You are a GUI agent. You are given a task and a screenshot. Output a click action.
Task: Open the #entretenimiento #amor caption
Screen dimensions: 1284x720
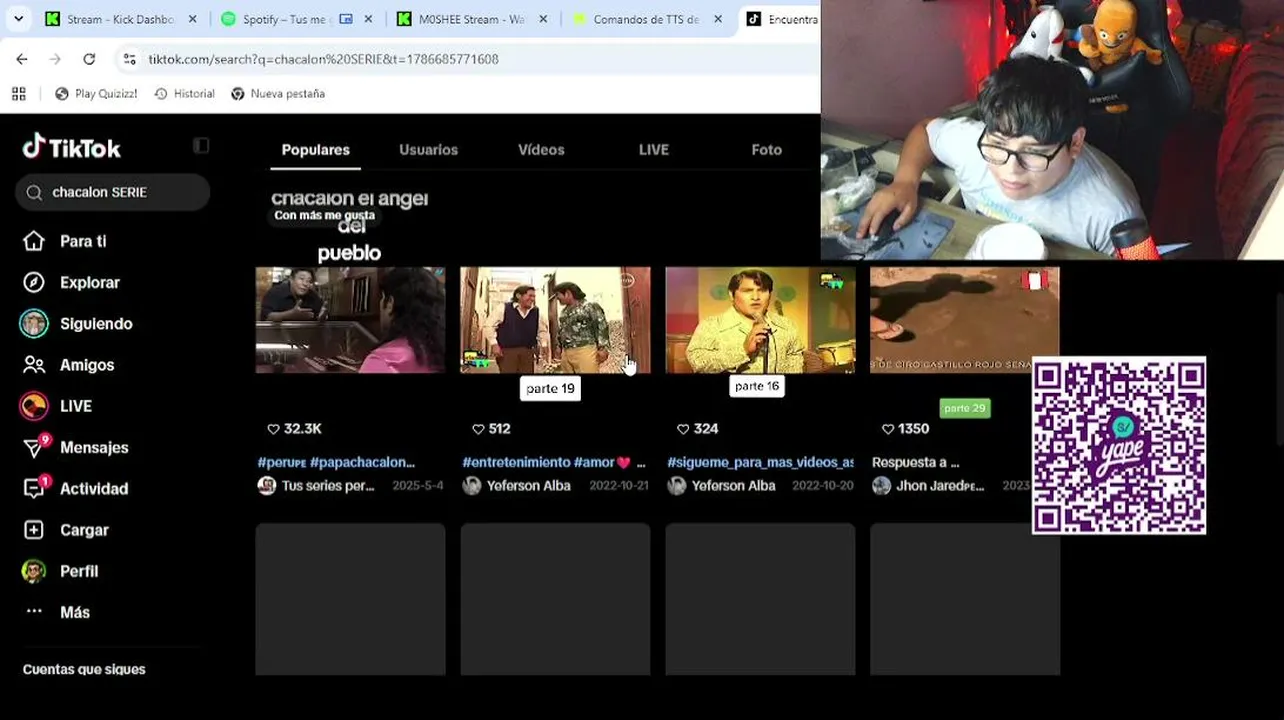(x=554, y=462)
